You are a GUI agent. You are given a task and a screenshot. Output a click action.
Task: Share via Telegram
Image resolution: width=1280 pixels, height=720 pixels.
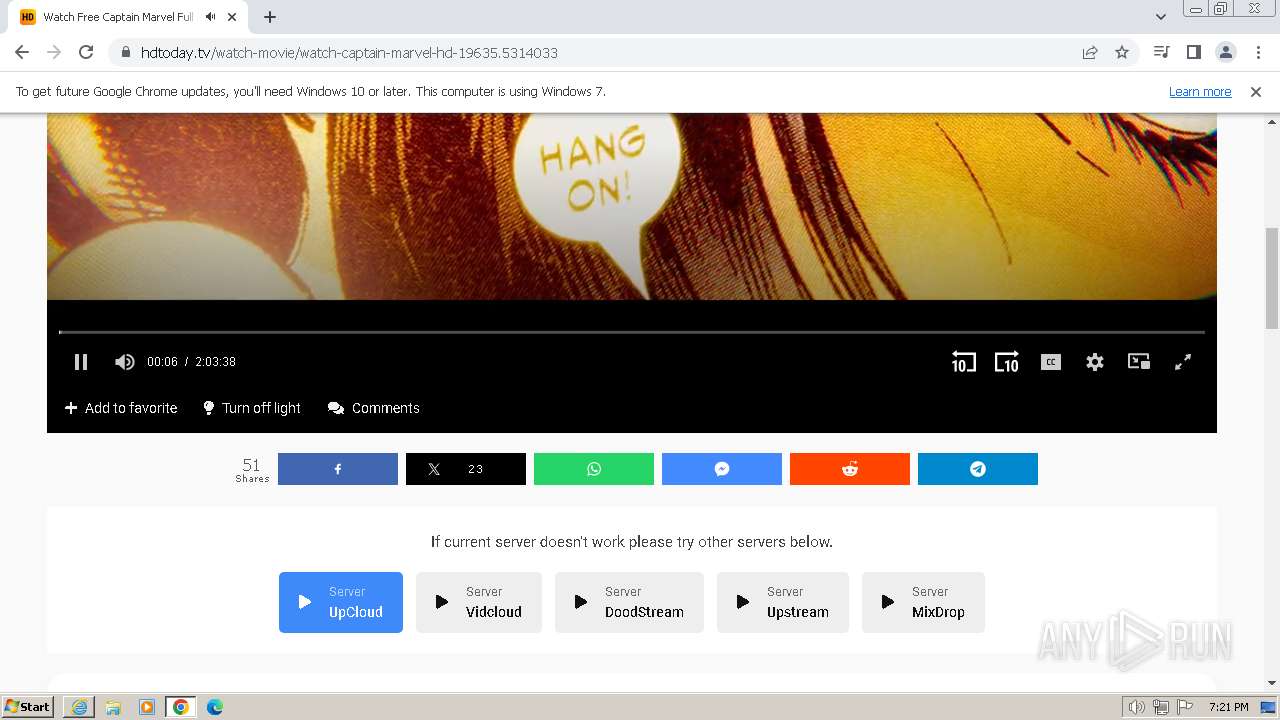(x=978, y=469)
